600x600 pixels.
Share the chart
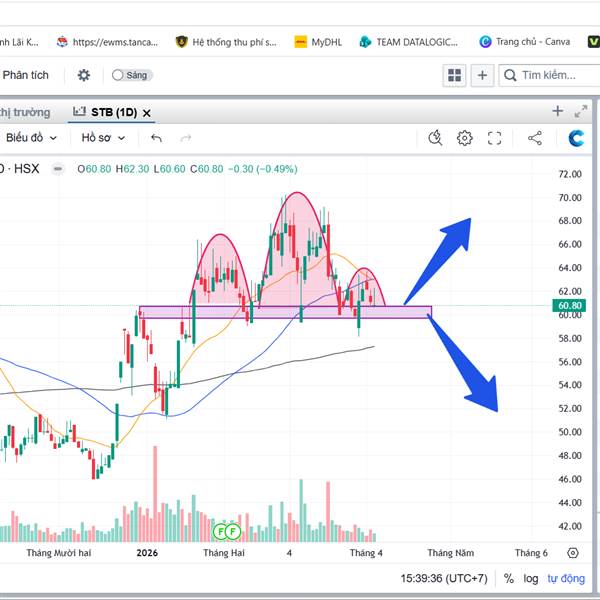535,138
